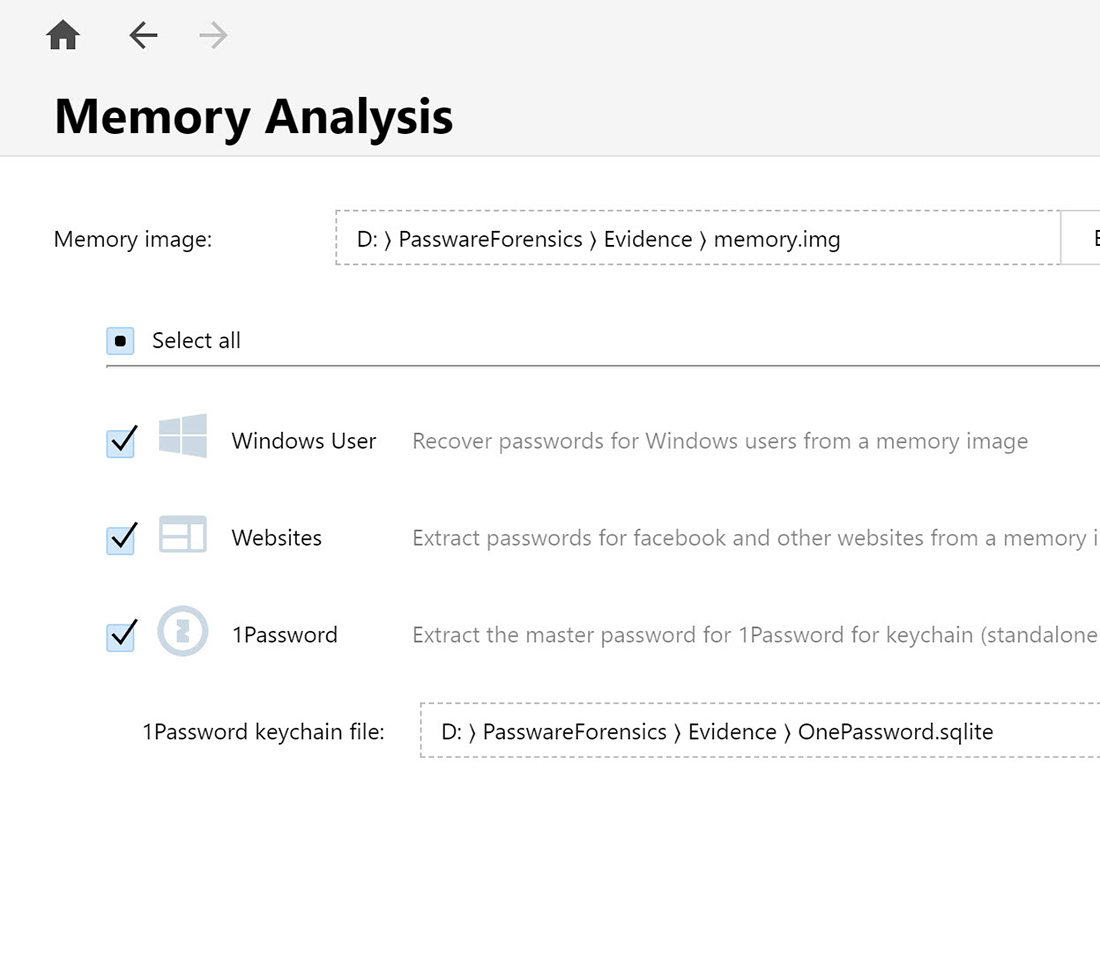Click the Windows logo icon for Windows User
This screenshot has height=960, width=1100.
tap(183, 436)
